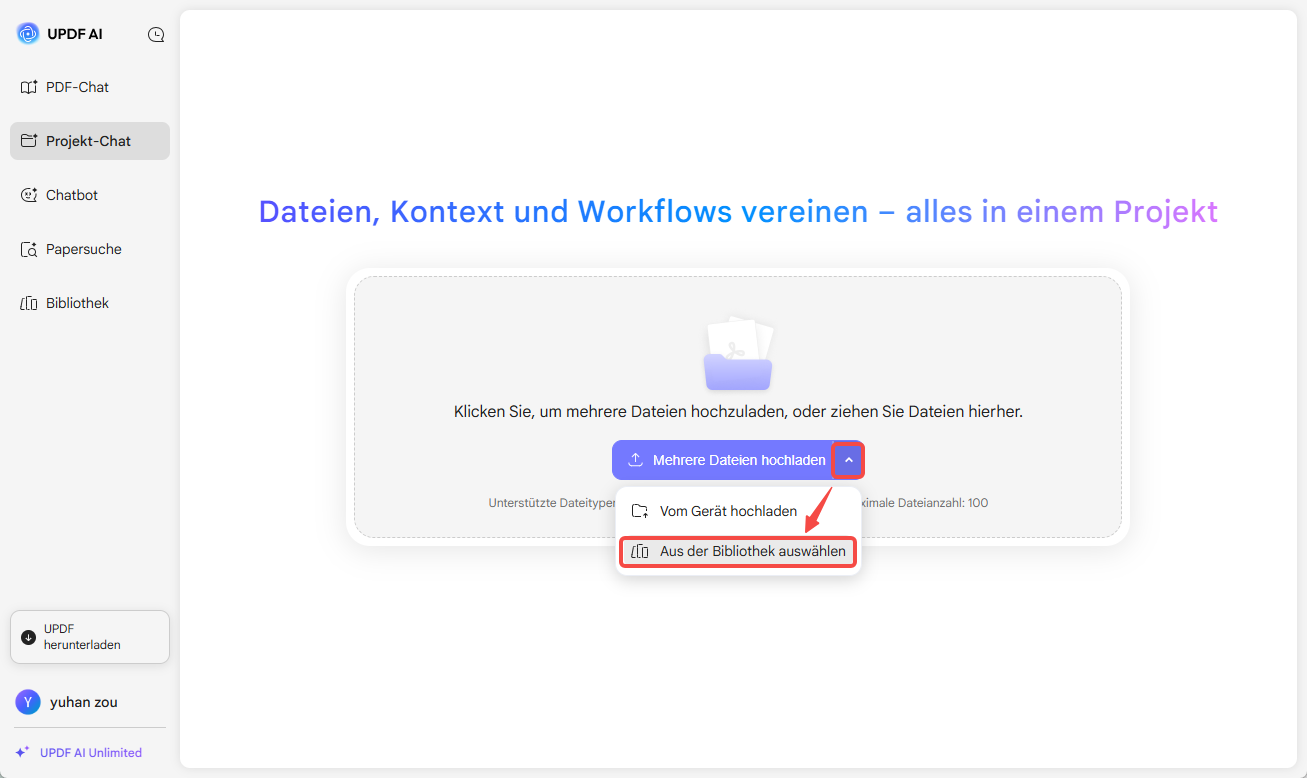Click the download arrow icon by UPDF herunterladen

(x=28, y=637)
